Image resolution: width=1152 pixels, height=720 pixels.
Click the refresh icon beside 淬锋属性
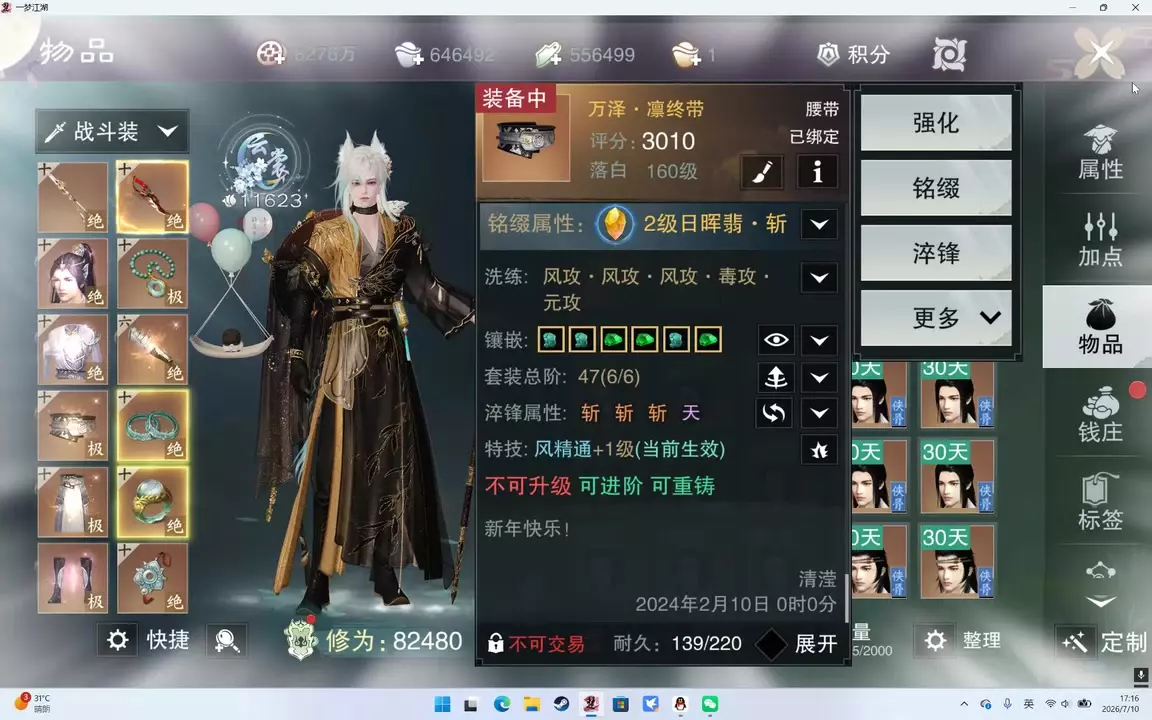pos(774,413)
